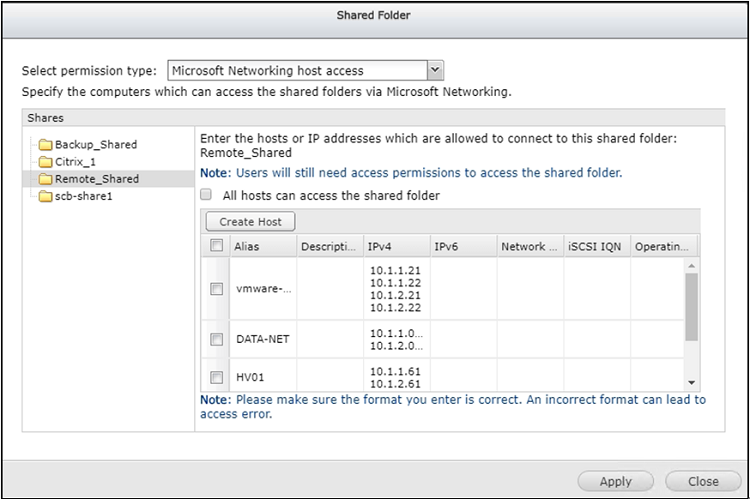Click the iSCSI IQN column header
The width and height of the screenshot is (750, 499).
tap(597, 246)
